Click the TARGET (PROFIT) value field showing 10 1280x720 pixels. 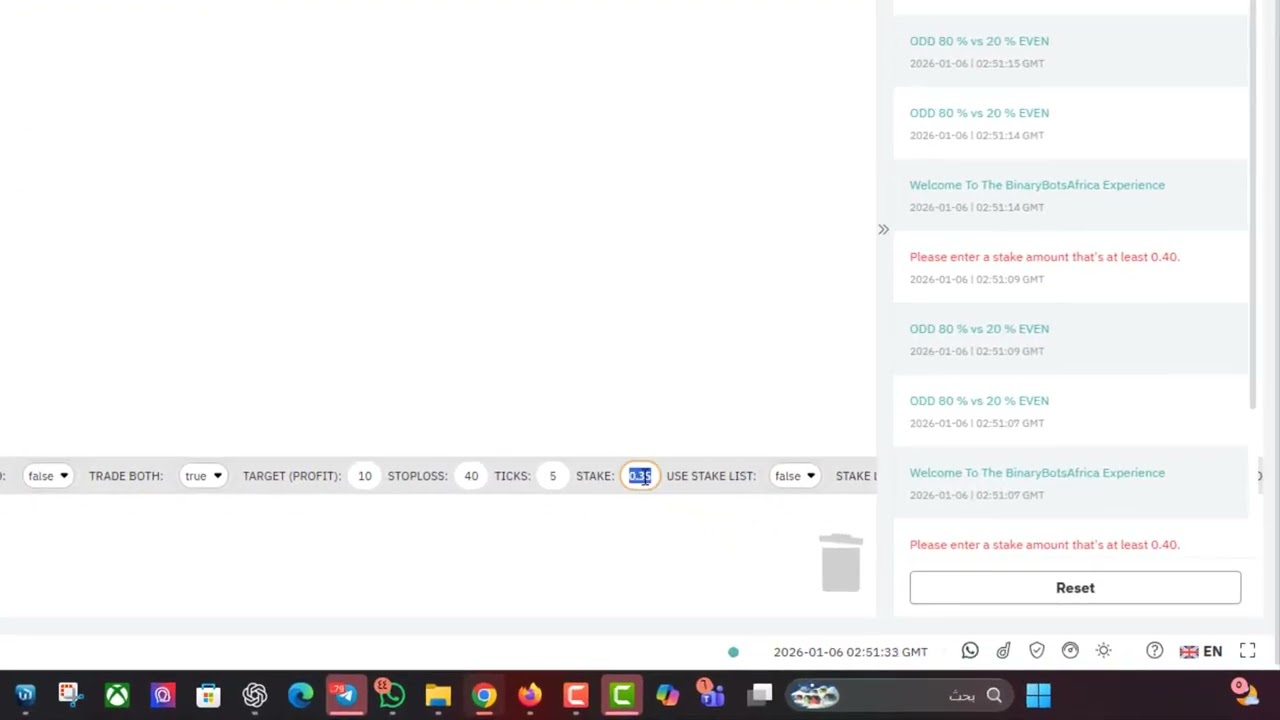[x=365, y=476]
